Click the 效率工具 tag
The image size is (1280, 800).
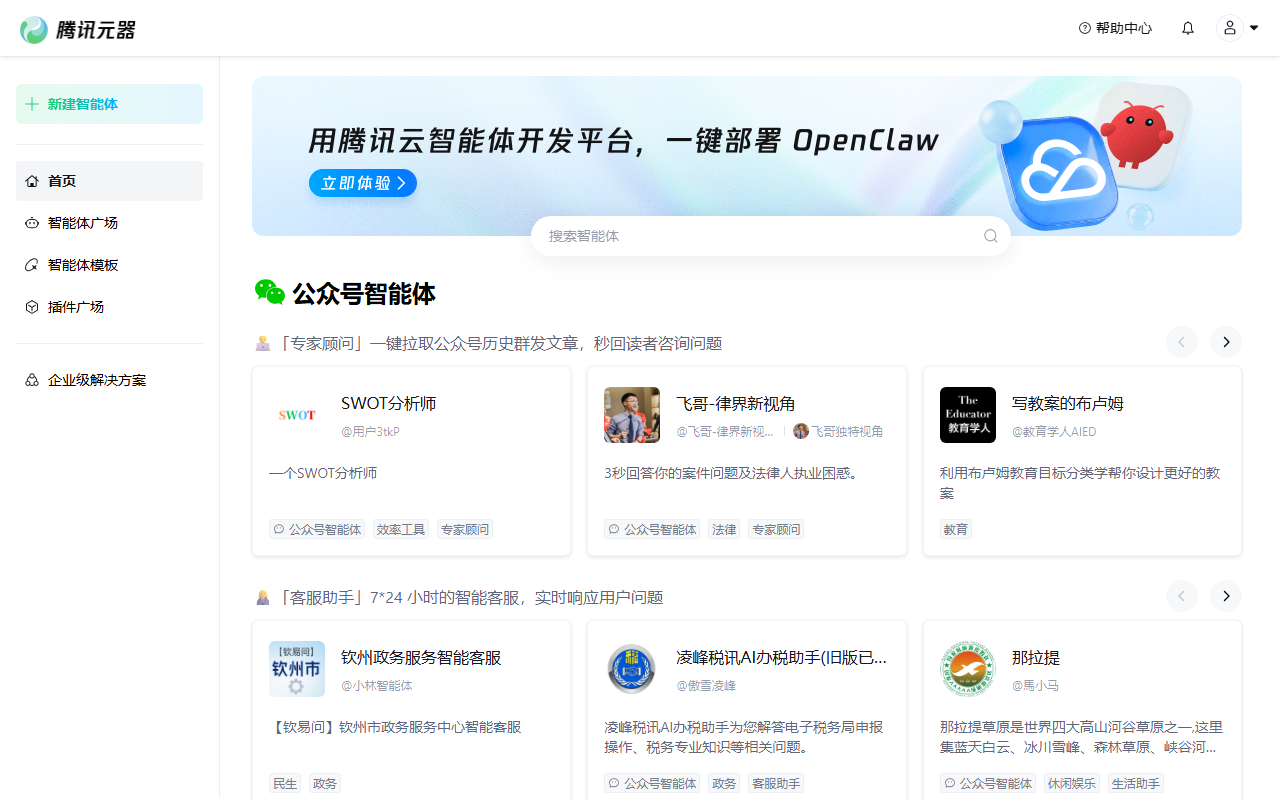click(401, 529)
